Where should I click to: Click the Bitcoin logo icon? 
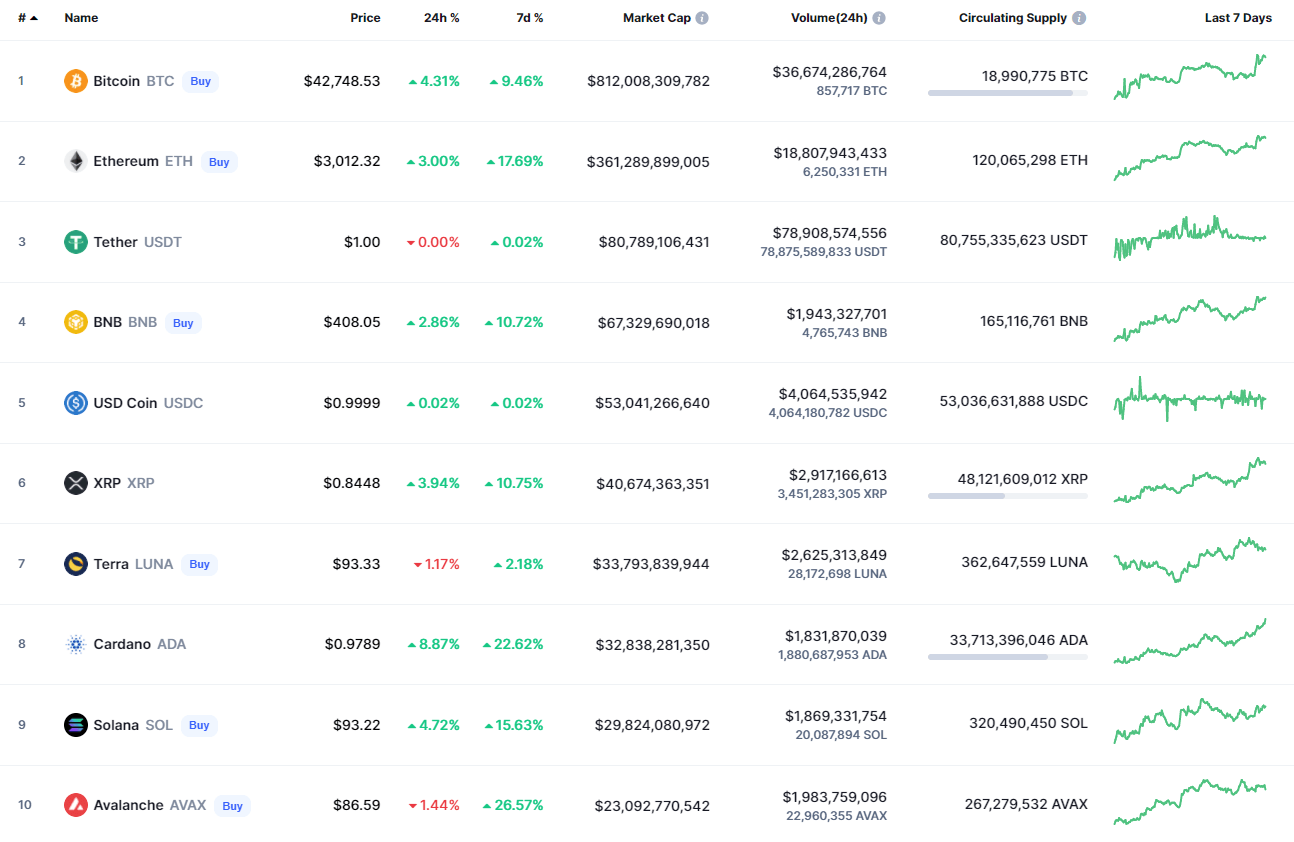pyautogui.click(x=76, y=81)
